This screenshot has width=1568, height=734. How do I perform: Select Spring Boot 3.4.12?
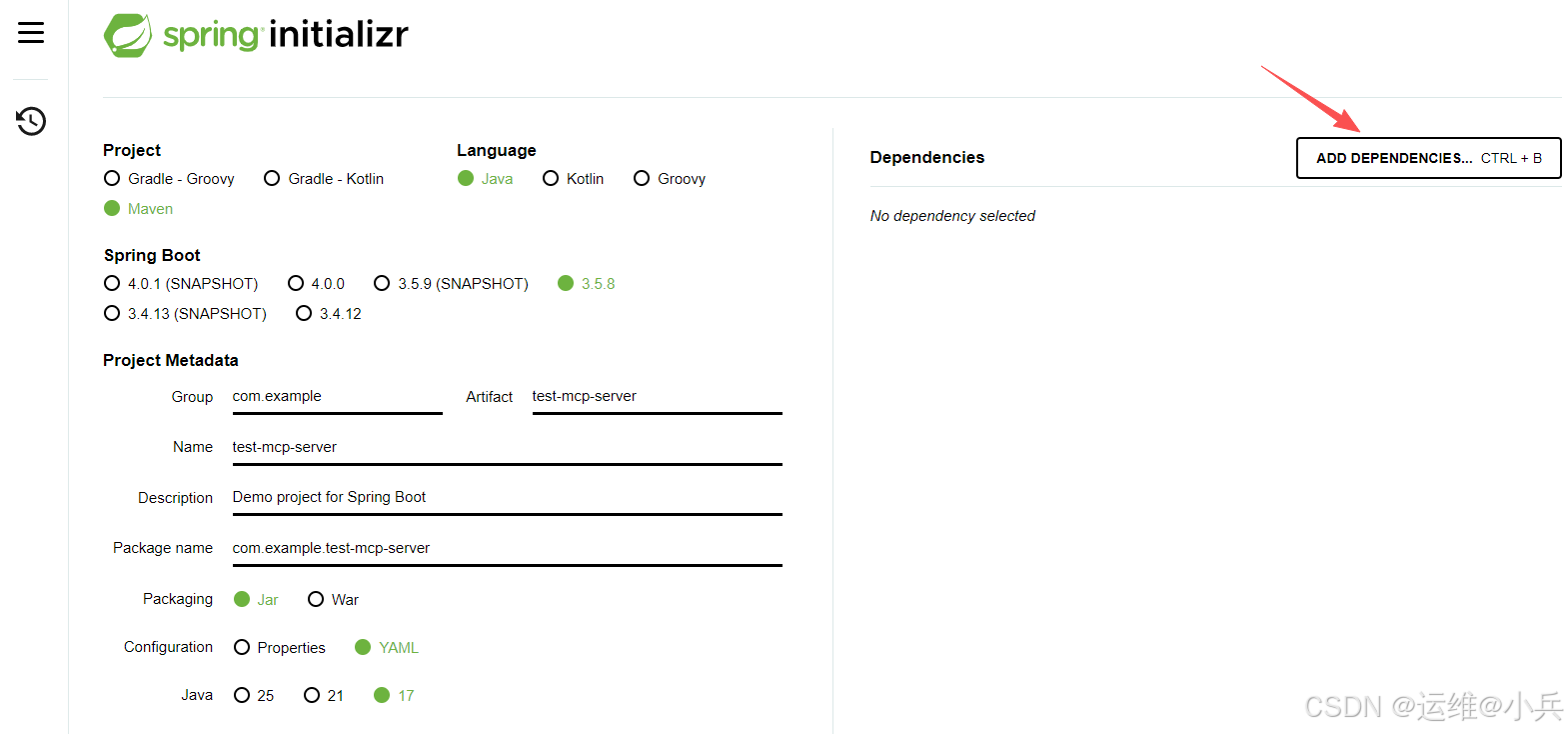pyautogui.click(x=329, y=314)
